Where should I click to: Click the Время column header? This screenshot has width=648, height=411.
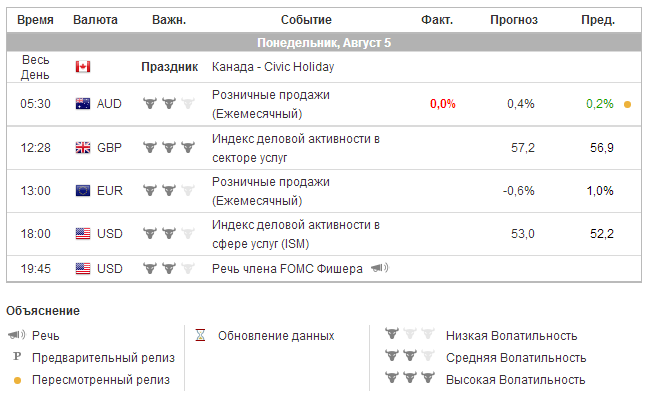(36, 20)
